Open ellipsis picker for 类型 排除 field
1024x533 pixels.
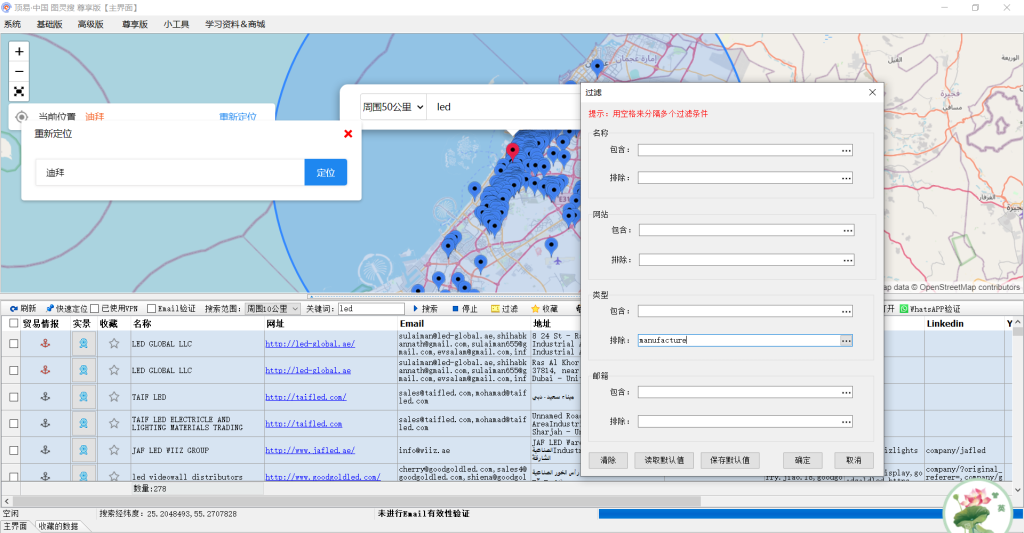tap(846, 341)
